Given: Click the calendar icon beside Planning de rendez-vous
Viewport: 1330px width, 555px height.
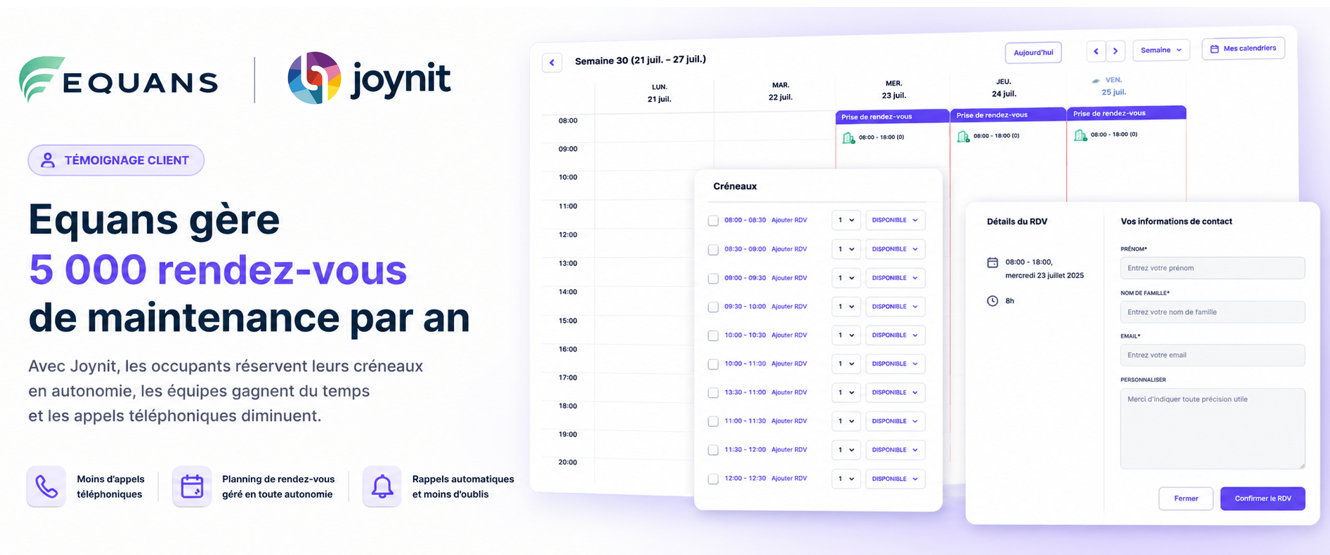Looking at the screenshot, I should pos(192,487).
